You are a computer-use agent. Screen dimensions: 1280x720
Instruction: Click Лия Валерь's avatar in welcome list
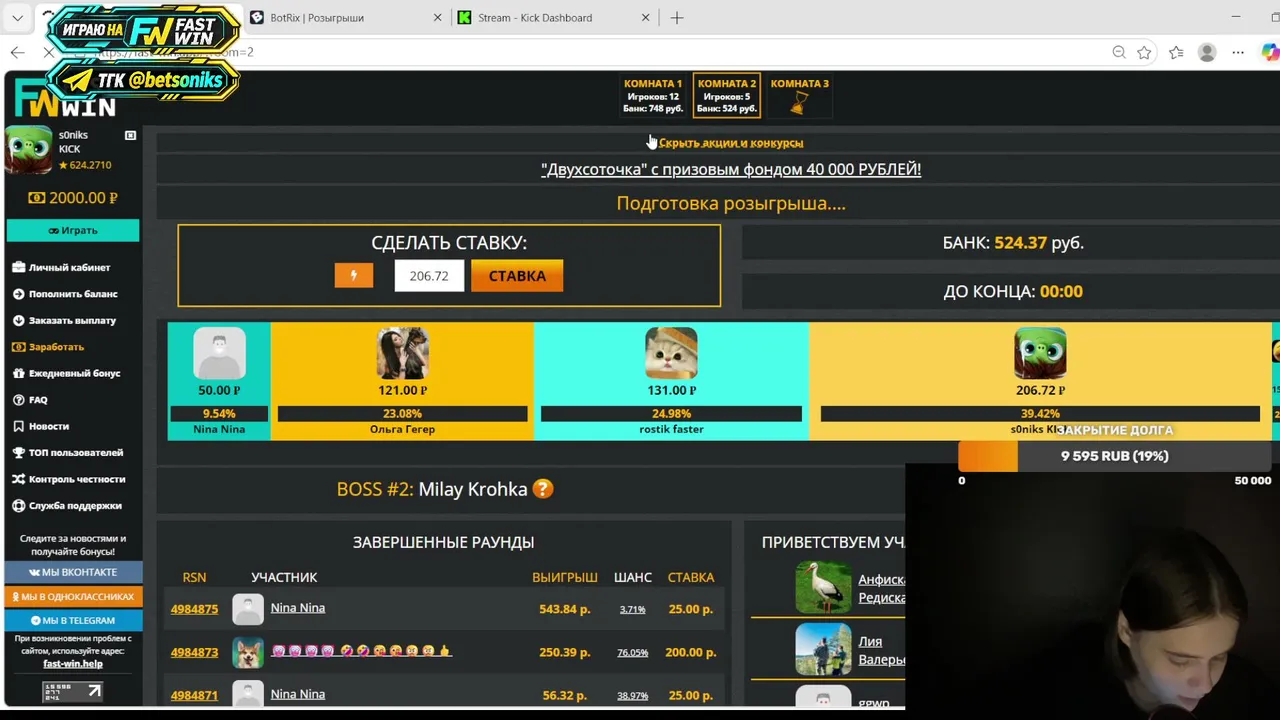[823, 649]
